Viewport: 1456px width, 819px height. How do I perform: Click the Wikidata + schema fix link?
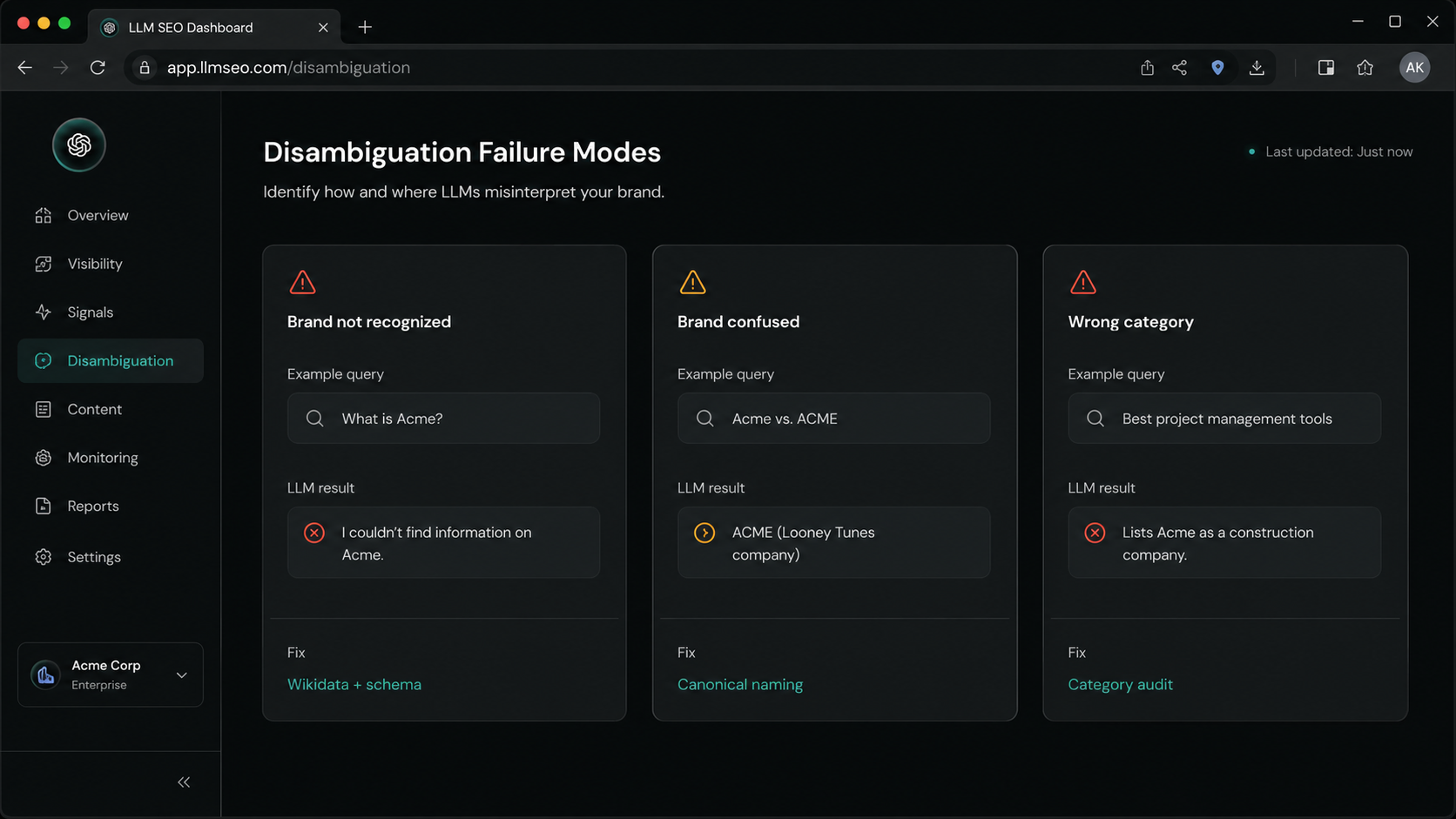click(354, 684)
